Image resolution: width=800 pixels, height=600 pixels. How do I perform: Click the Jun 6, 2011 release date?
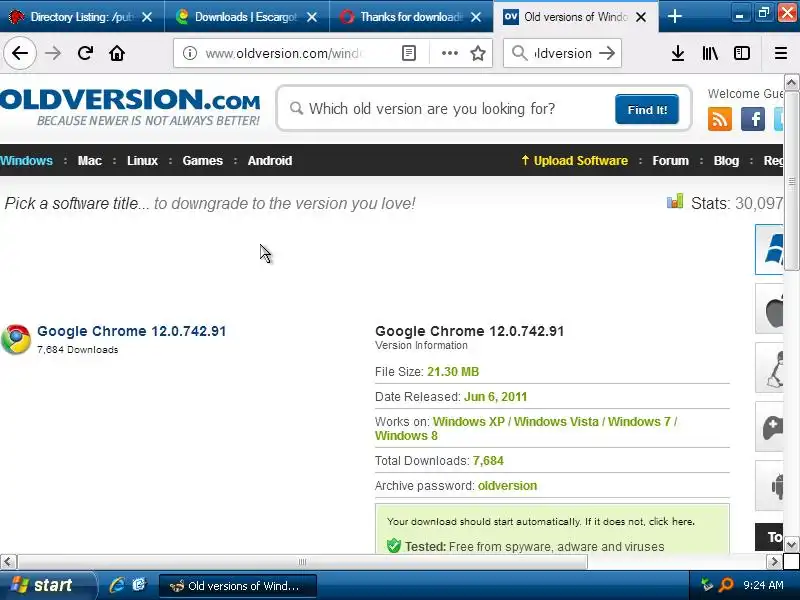tap(495, 397)
